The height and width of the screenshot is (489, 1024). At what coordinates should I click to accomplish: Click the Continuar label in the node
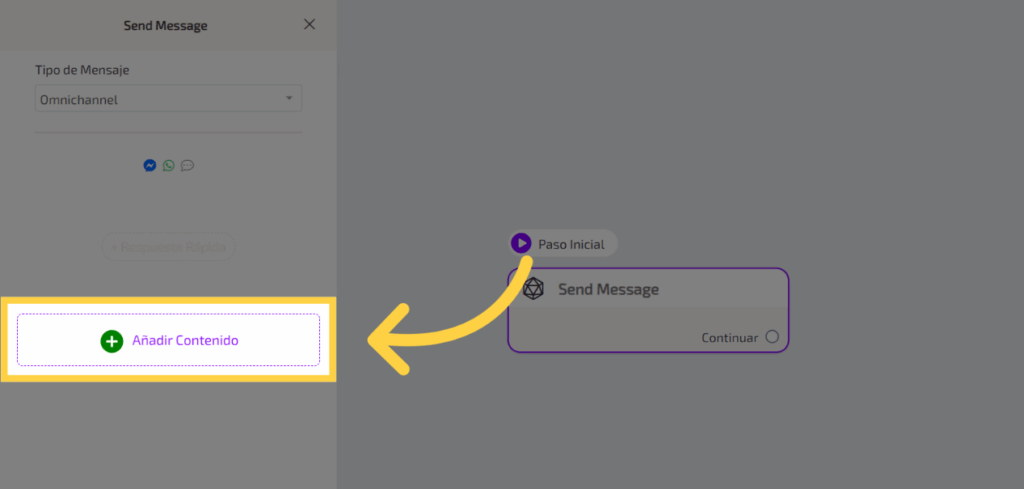(729, 338)
